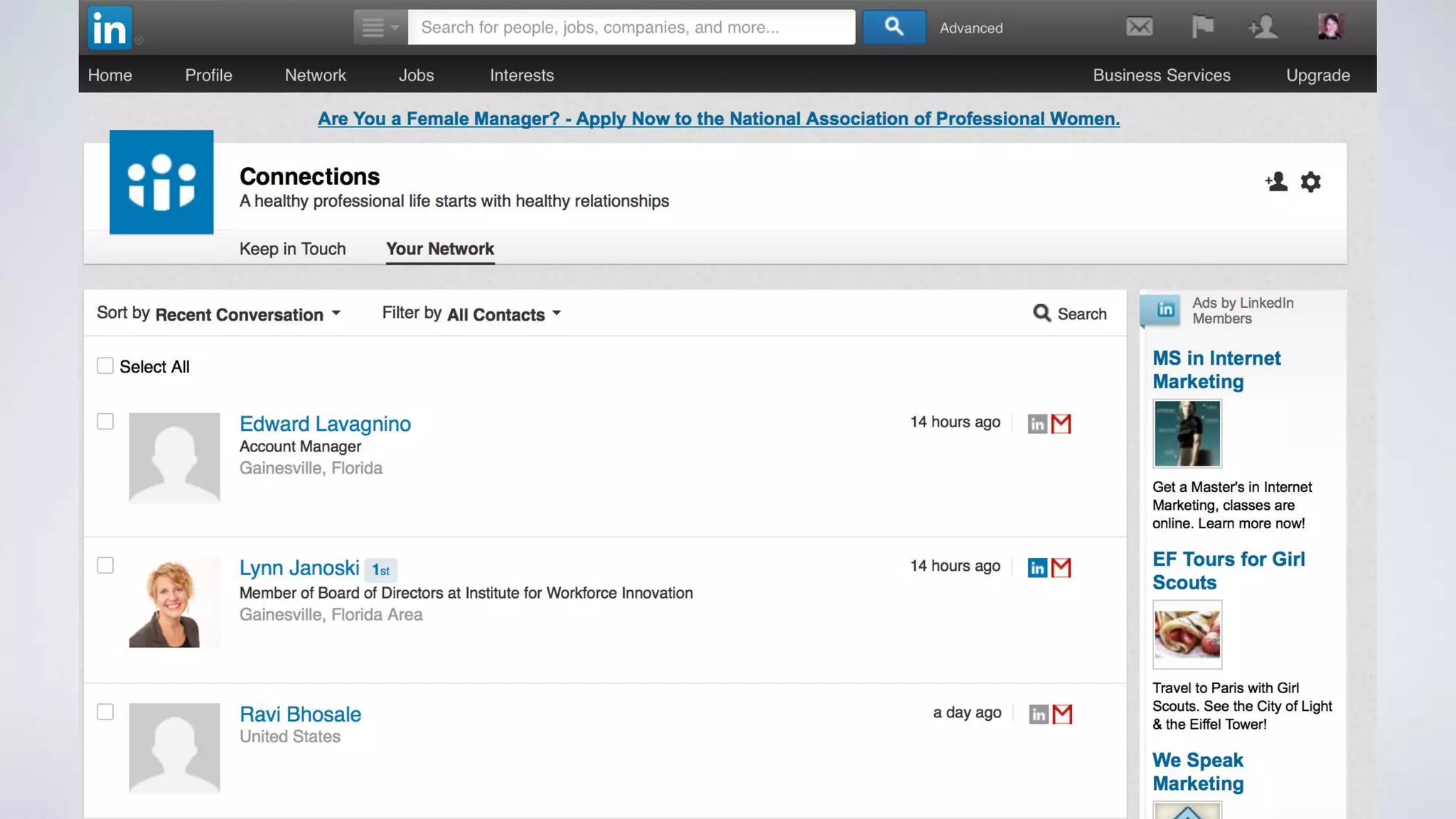Open the messages envelope icon
Image resolution: width=1456 pixels, height=819 pixels.
(1139, 27)
